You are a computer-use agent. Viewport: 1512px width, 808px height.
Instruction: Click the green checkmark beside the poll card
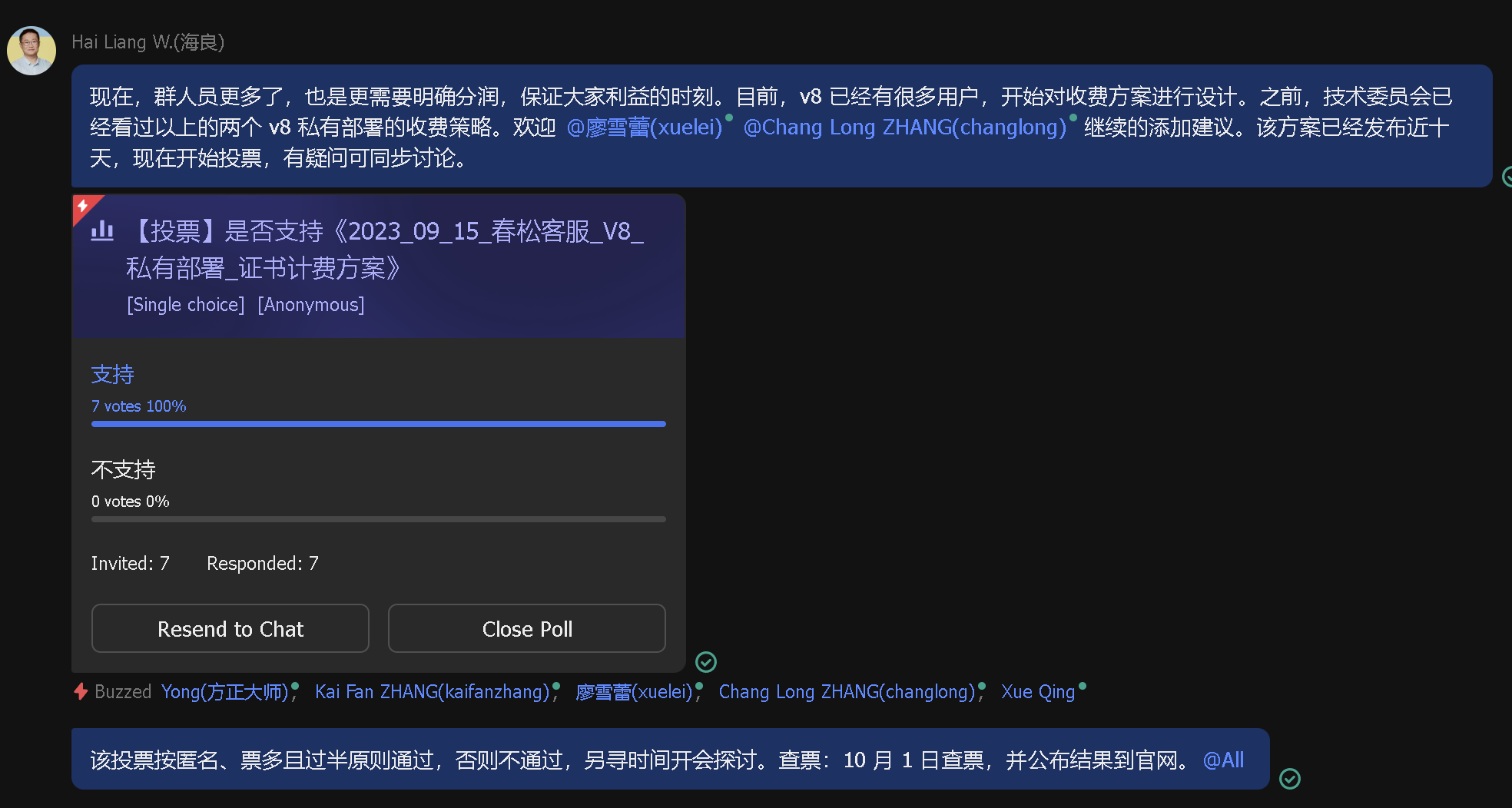(x=705, y=661)
